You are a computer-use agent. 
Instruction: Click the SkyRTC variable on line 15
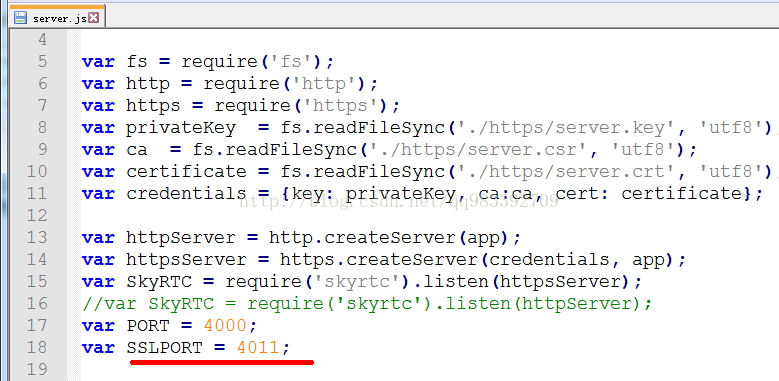(x=159, y=282)
